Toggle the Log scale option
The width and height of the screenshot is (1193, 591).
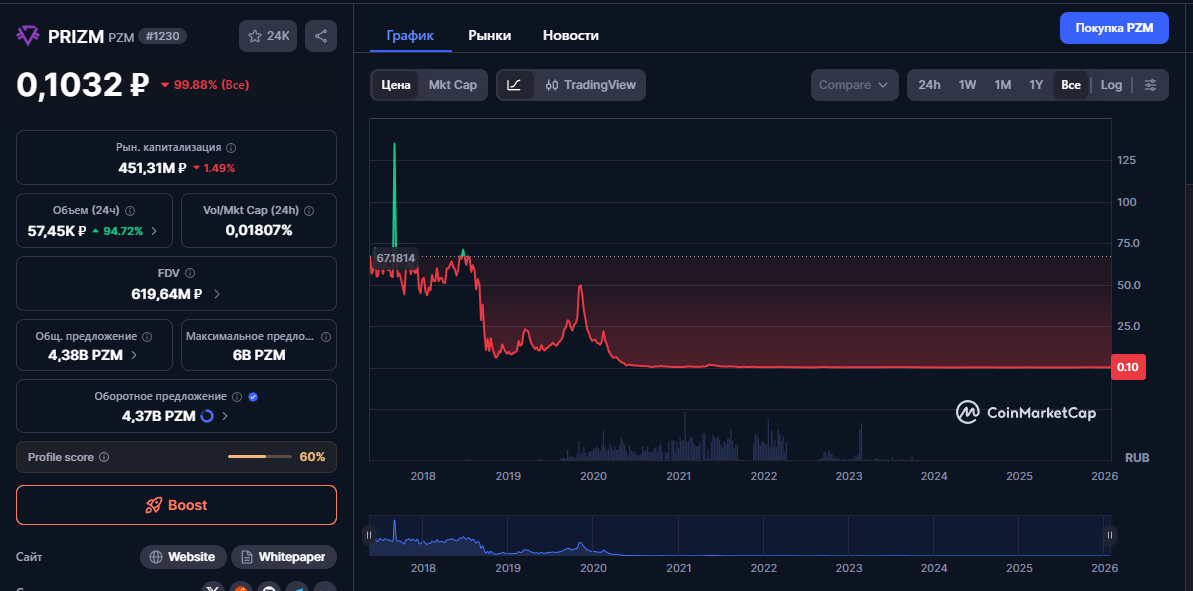coord(1111,85)
